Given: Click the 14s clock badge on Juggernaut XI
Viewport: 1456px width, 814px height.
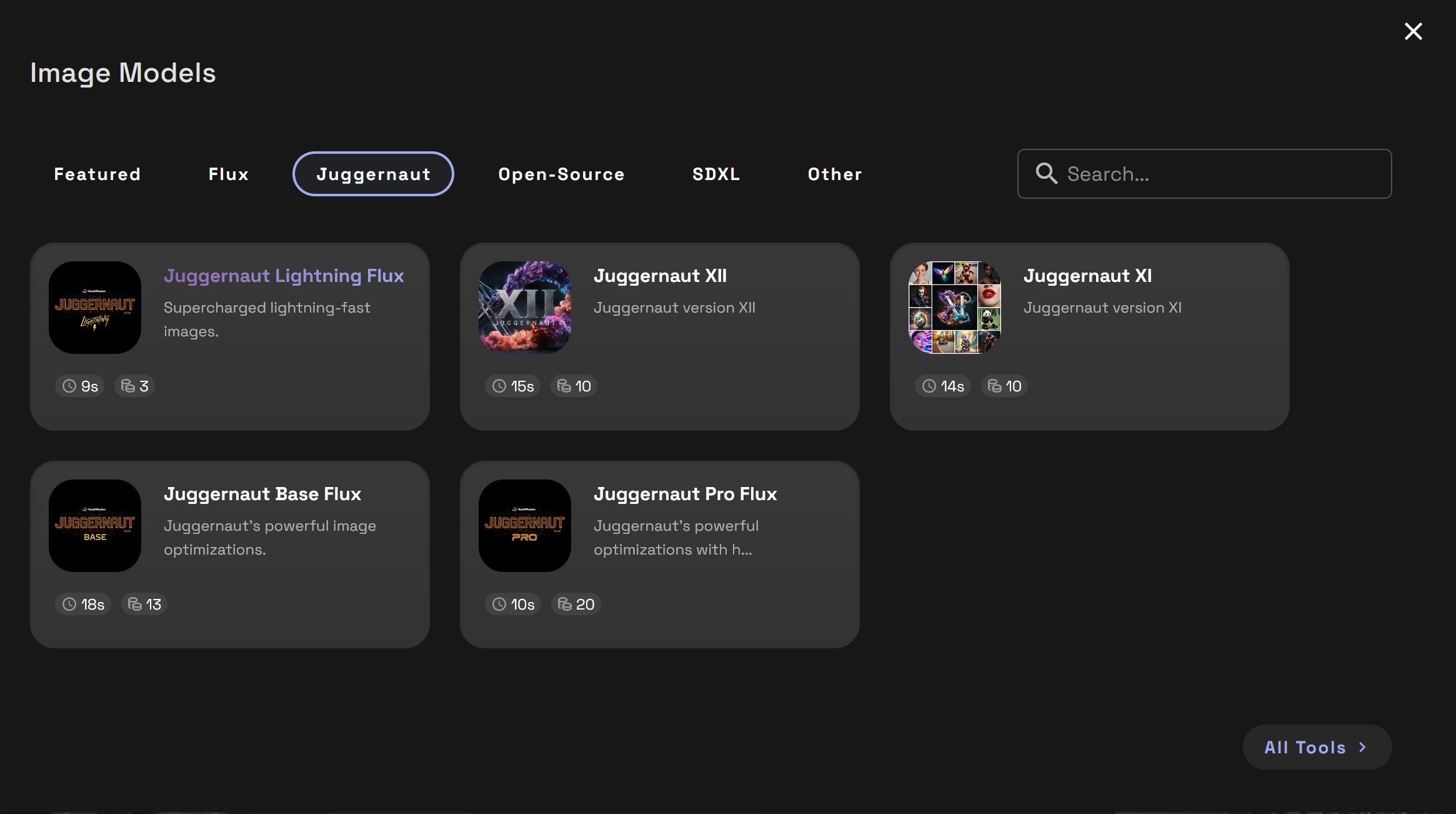Looking at the screenshot, I should tap(943, 386).
